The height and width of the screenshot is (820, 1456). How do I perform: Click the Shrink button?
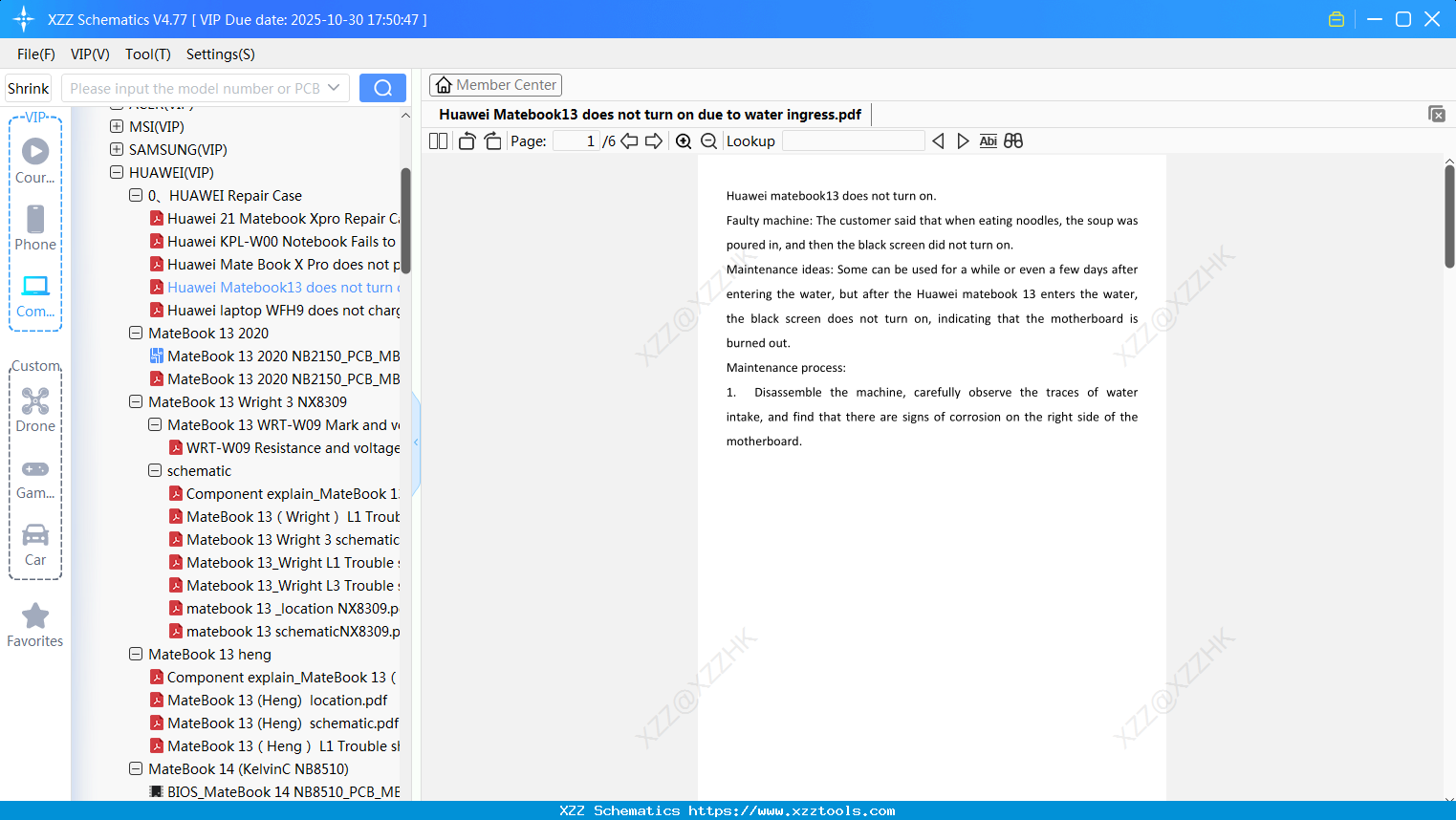point(29,88)
